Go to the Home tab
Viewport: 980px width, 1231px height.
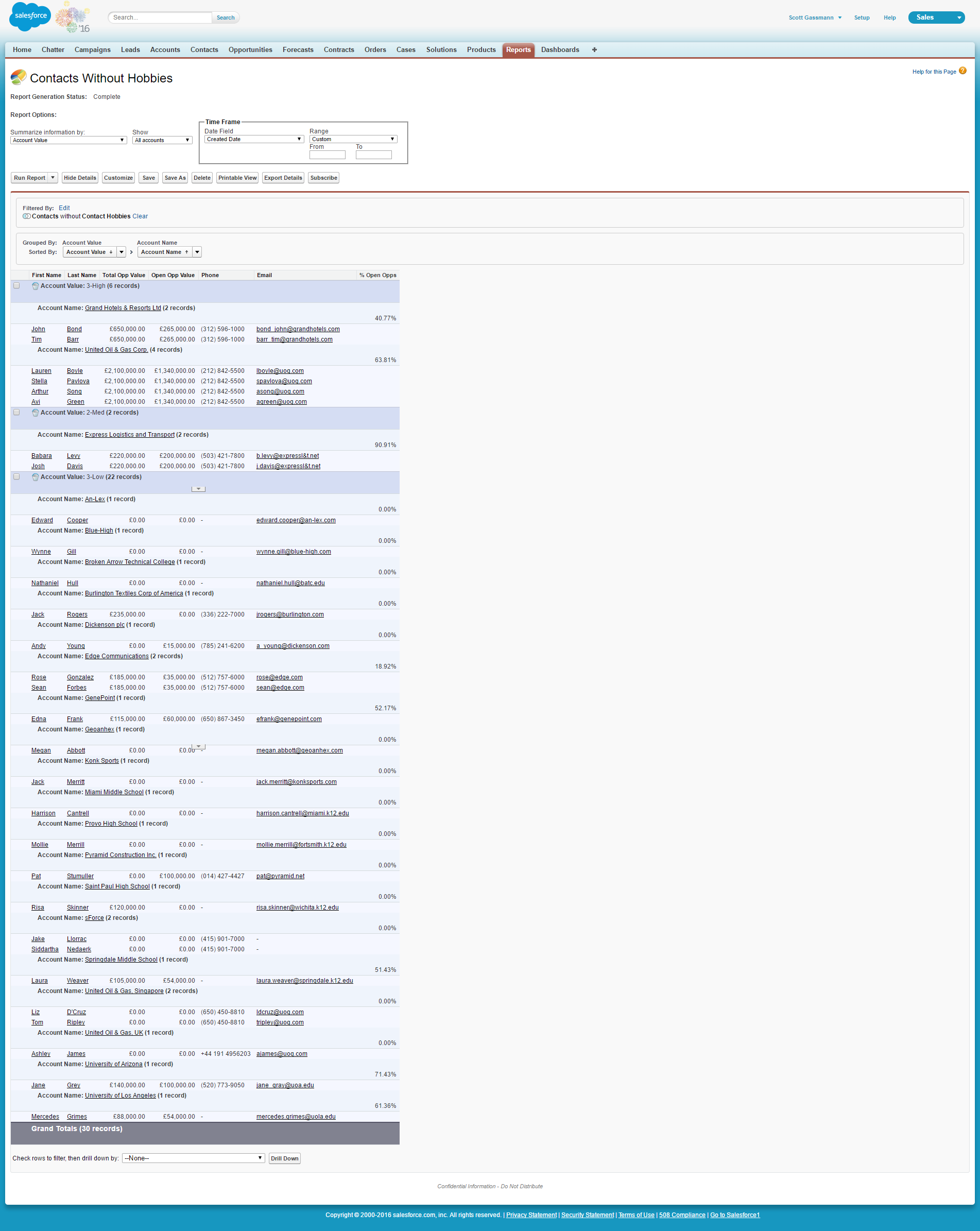coord(22,49)
